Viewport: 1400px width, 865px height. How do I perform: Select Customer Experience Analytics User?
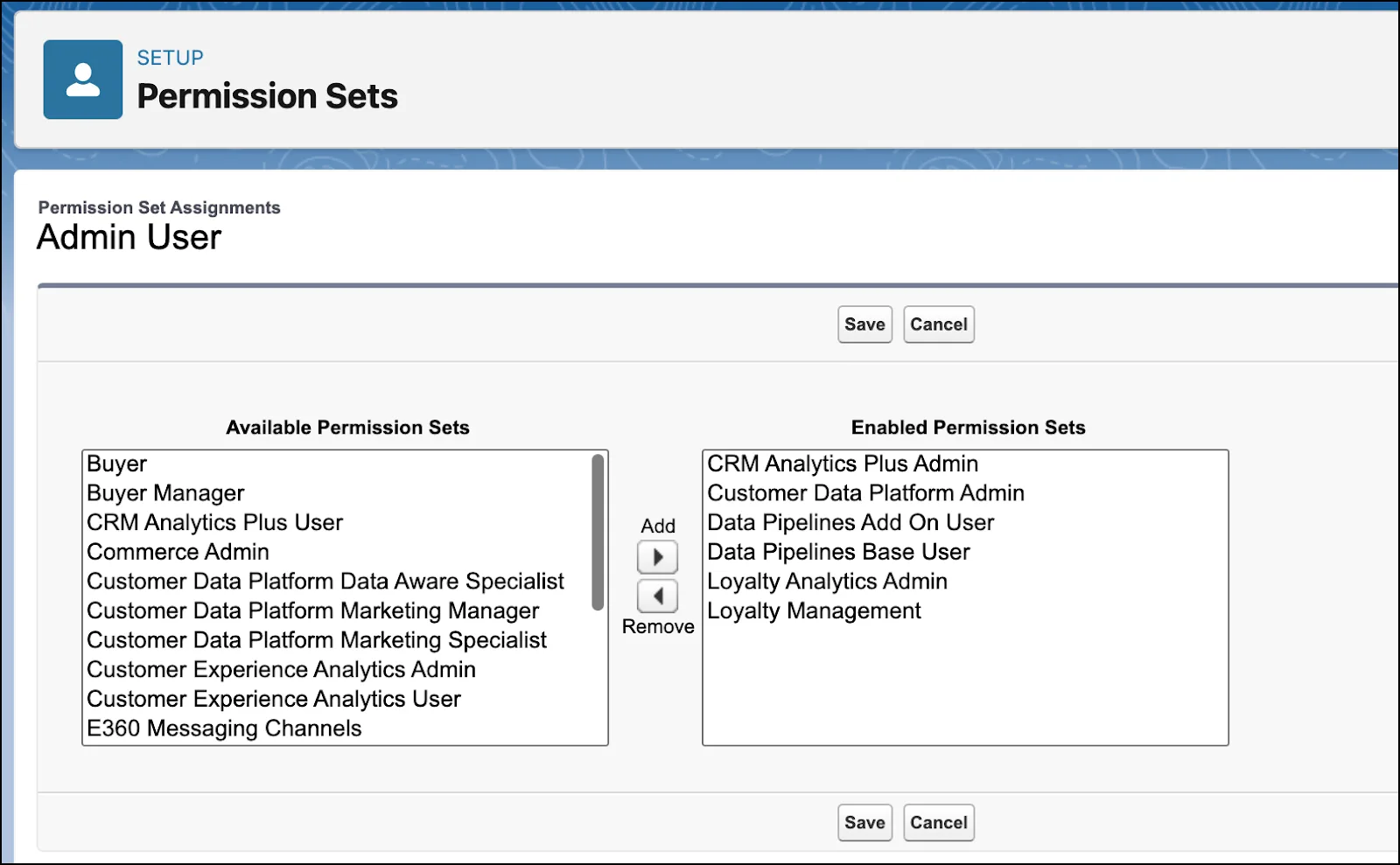click(274, 699)
